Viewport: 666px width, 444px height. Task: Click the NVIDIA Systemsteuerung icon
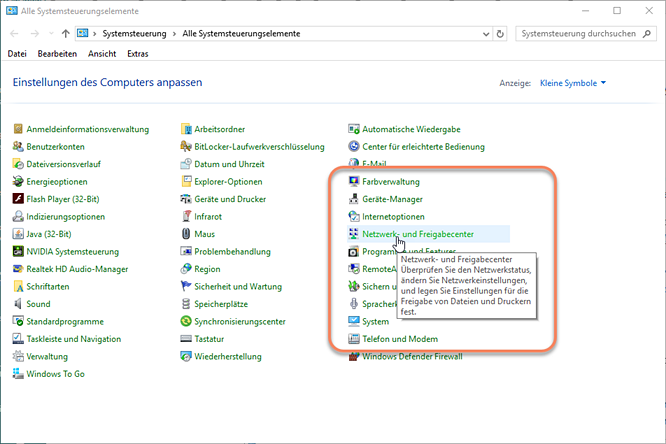pos(18,251)
